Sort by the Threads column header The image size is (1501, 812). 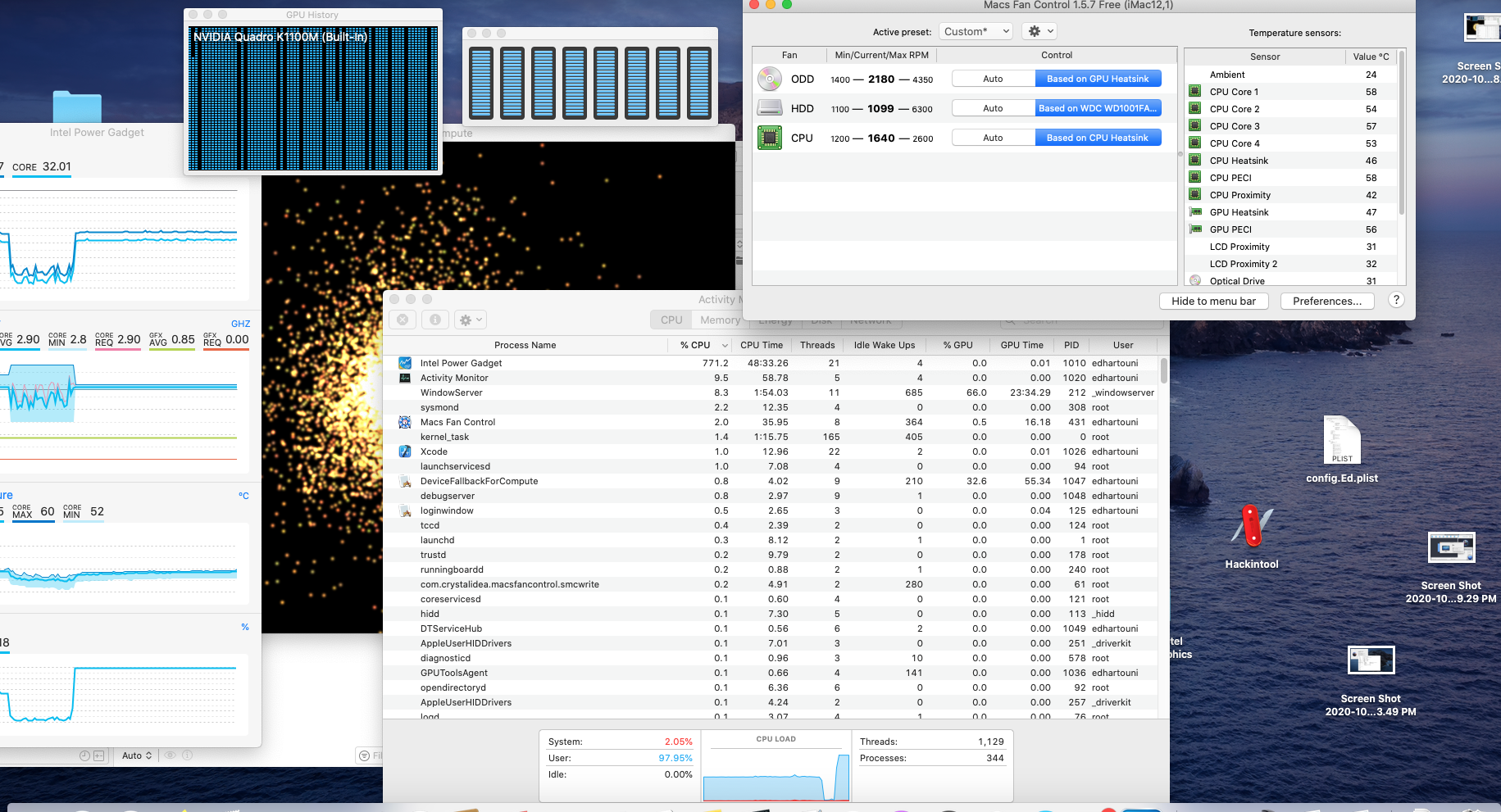817,345
